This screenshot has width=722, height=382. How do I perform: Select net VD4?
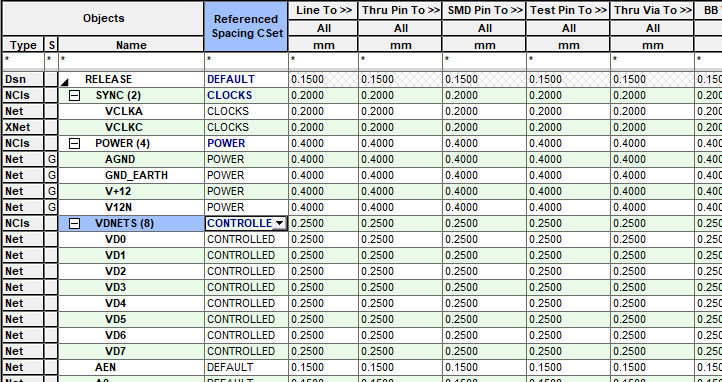click(115, 303)
